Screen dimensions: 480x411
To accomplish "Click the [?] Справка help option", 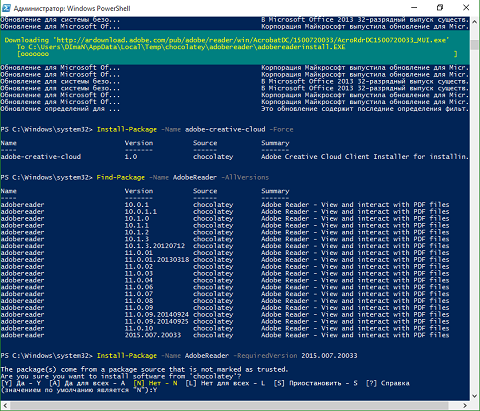I will (388, 383).
